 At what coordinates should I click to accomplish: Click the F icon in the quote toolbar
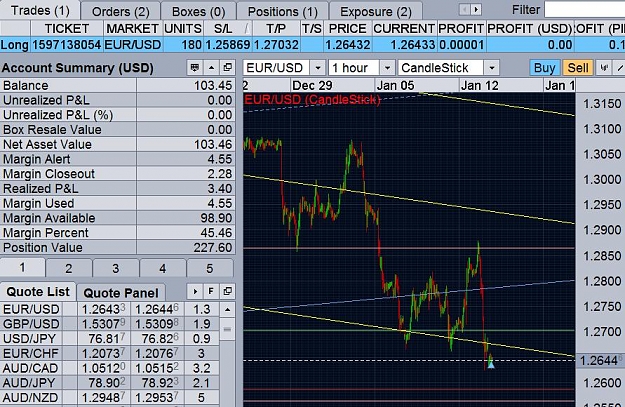211,291
